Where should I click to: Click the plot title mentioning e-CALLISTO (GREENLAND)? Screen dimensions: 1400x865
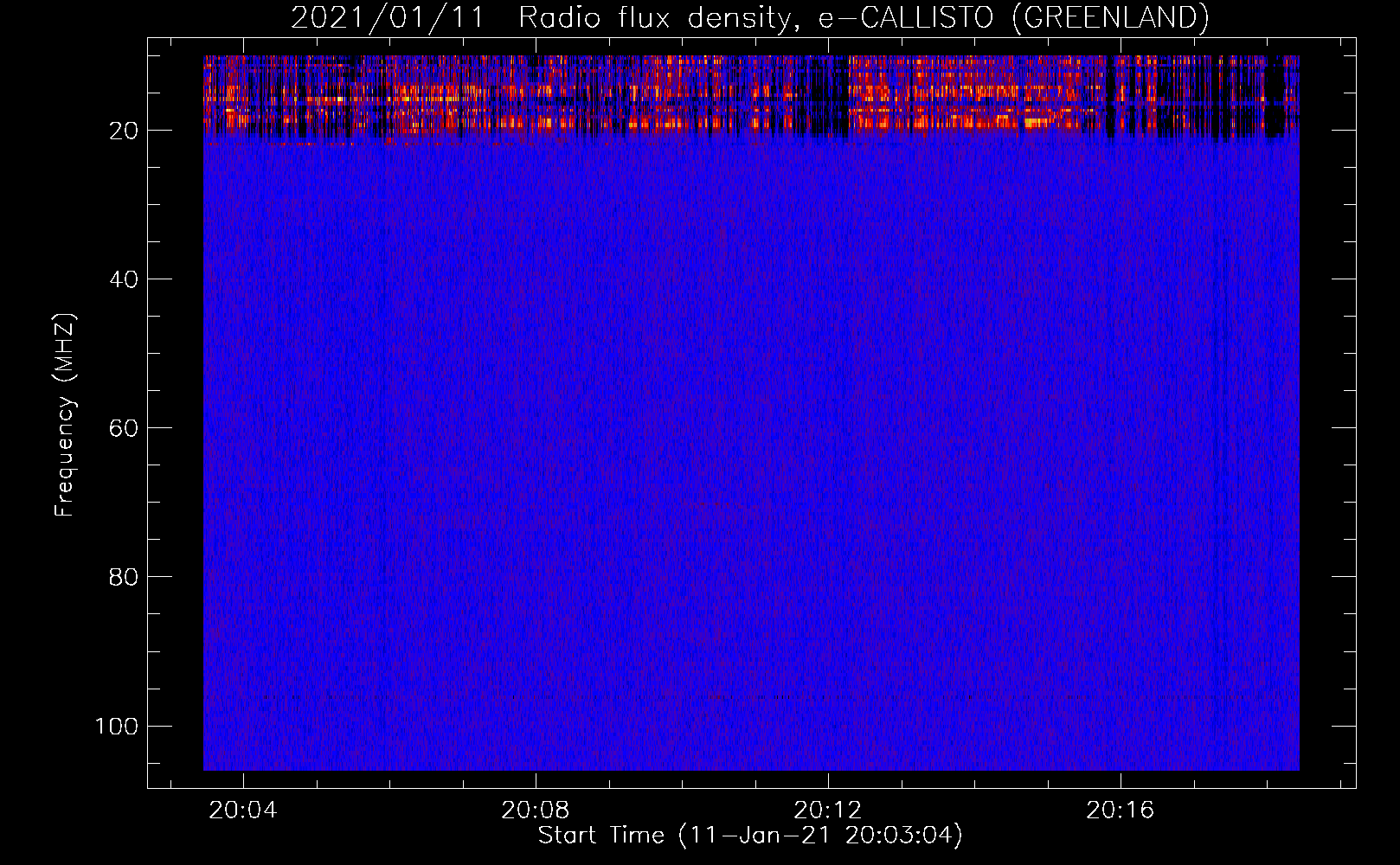pos(750,17)
